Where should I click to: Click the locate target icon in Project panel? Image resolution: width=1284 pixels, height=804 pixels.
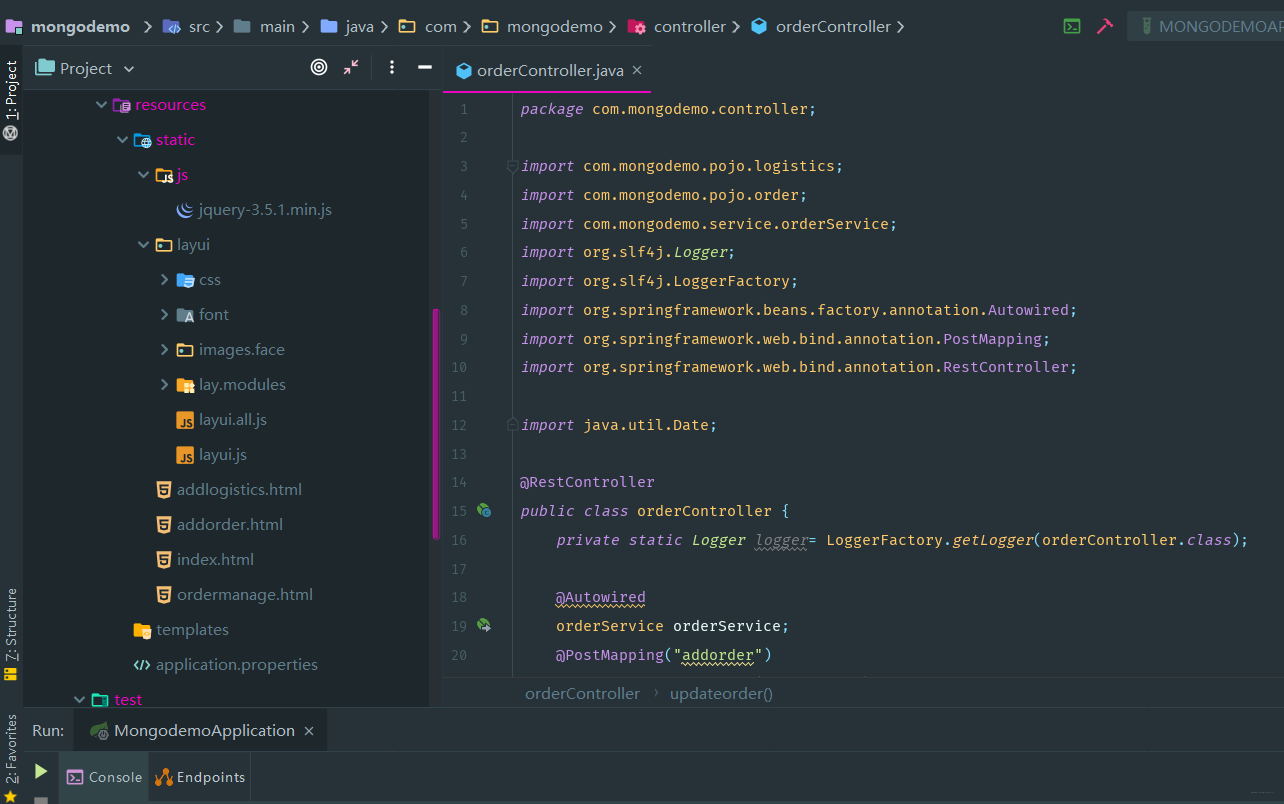click(319, 68)
